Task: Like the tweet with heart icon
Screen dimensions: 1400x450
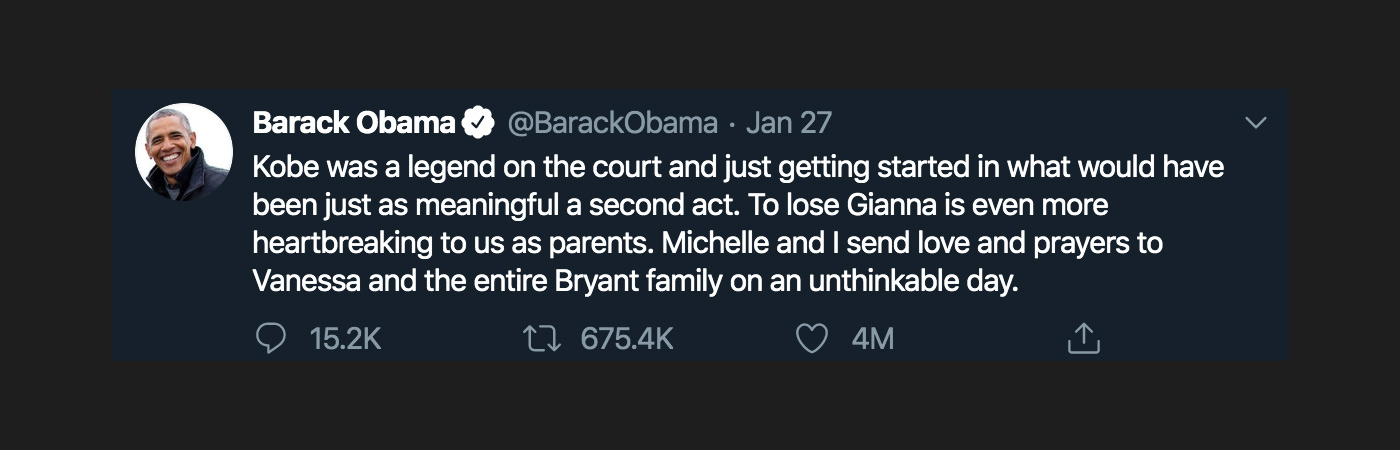Action: click(x=811, y=339)
